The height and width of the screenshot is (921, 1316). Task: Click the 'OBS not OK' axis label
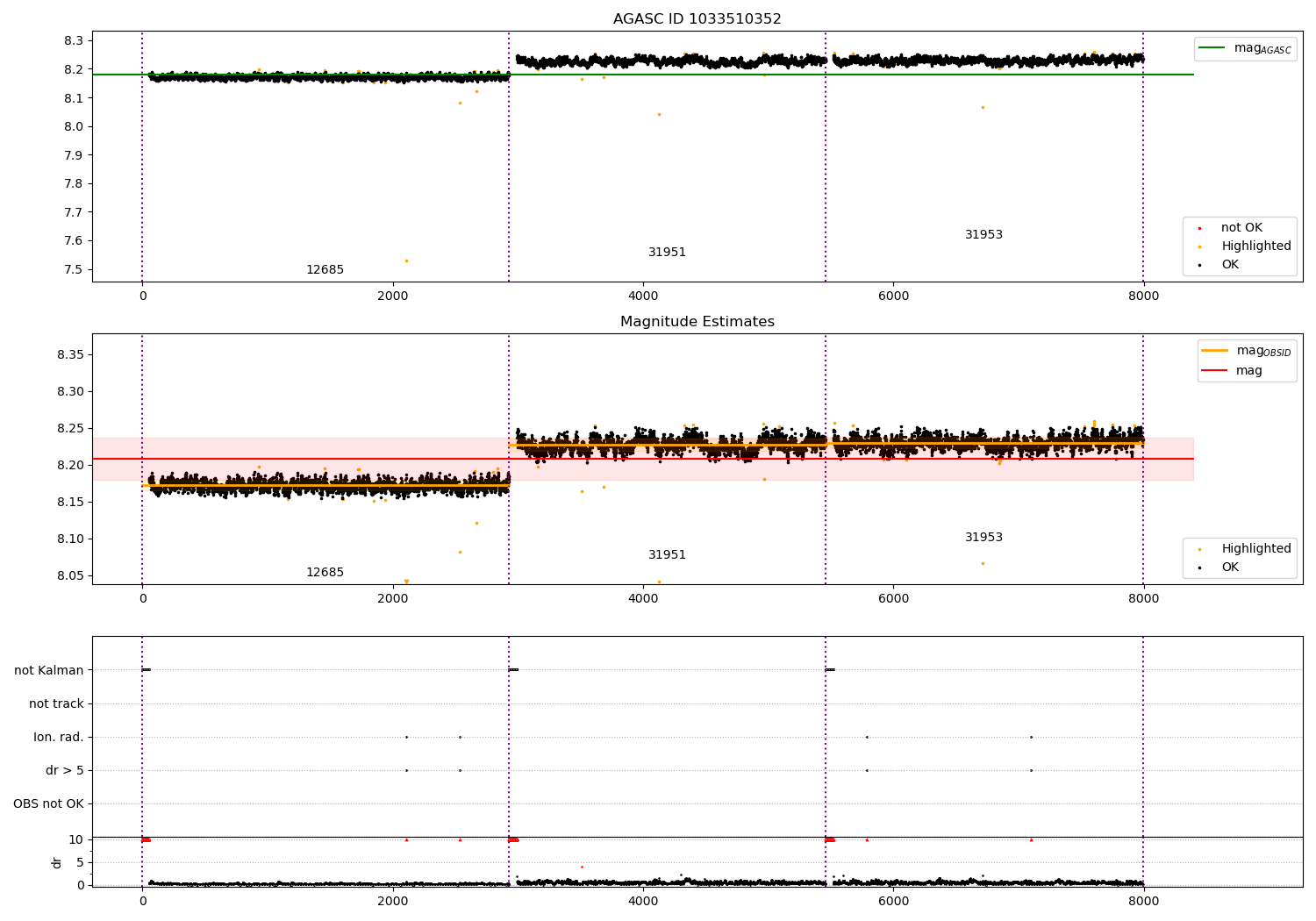48,803
